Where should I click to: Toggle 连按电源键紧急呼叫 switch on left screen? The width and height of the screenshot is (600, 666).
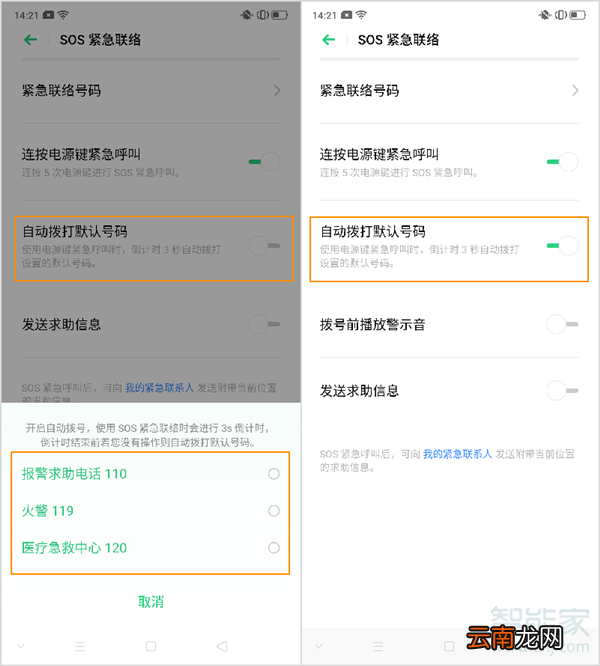[265, 162]
